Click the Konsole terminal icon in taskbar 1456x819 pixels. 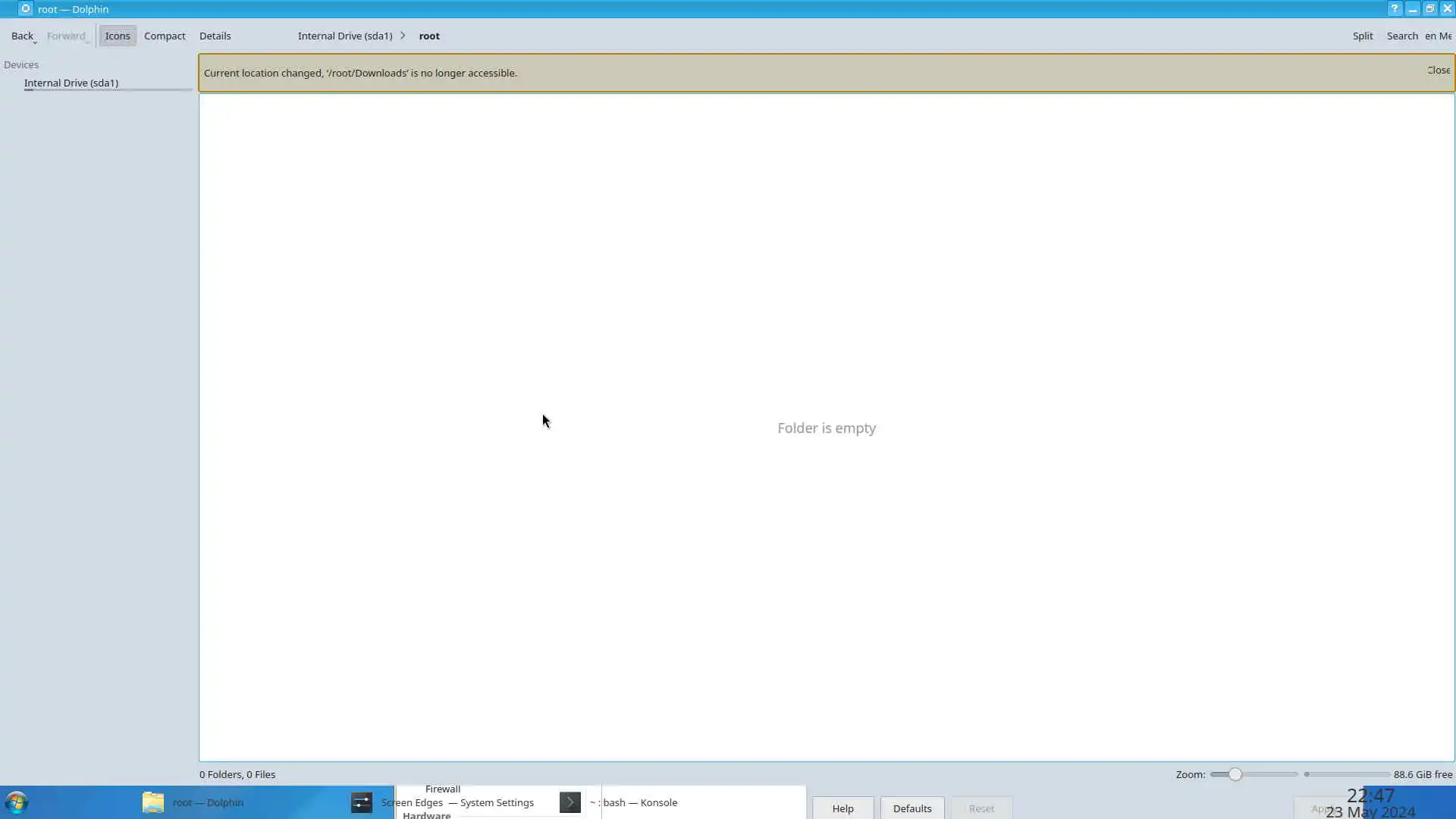(x=570, y=802)
